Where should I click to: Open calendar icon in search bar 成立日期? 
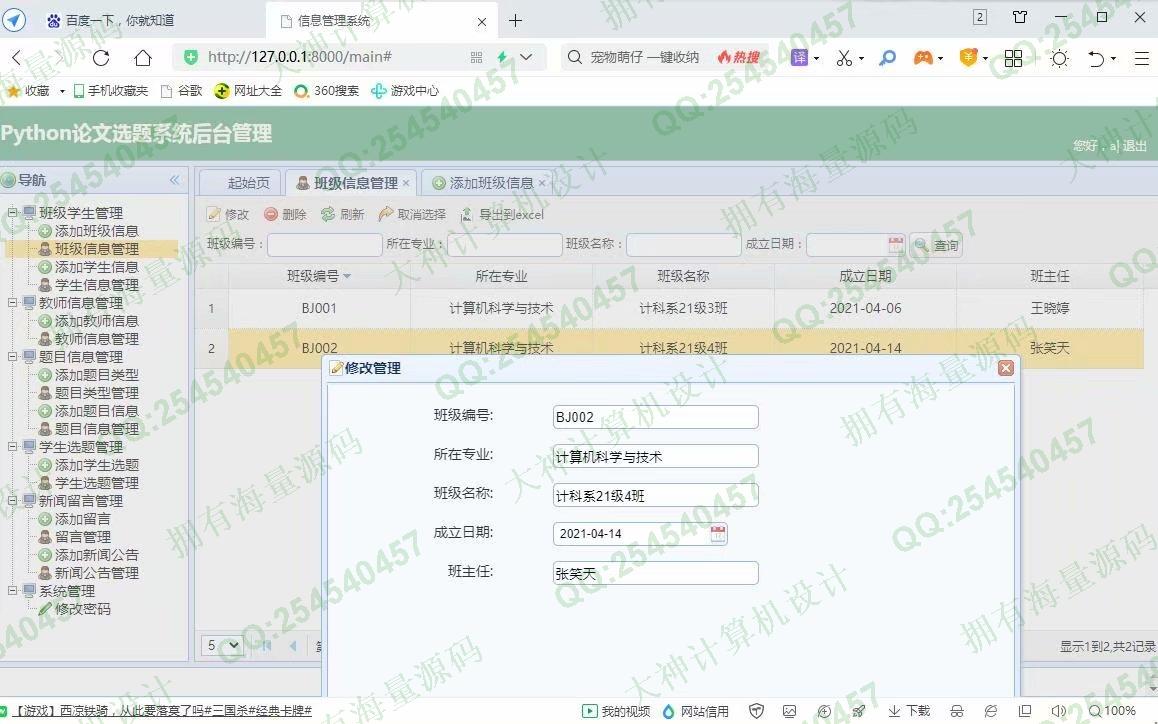pos(896,245)
